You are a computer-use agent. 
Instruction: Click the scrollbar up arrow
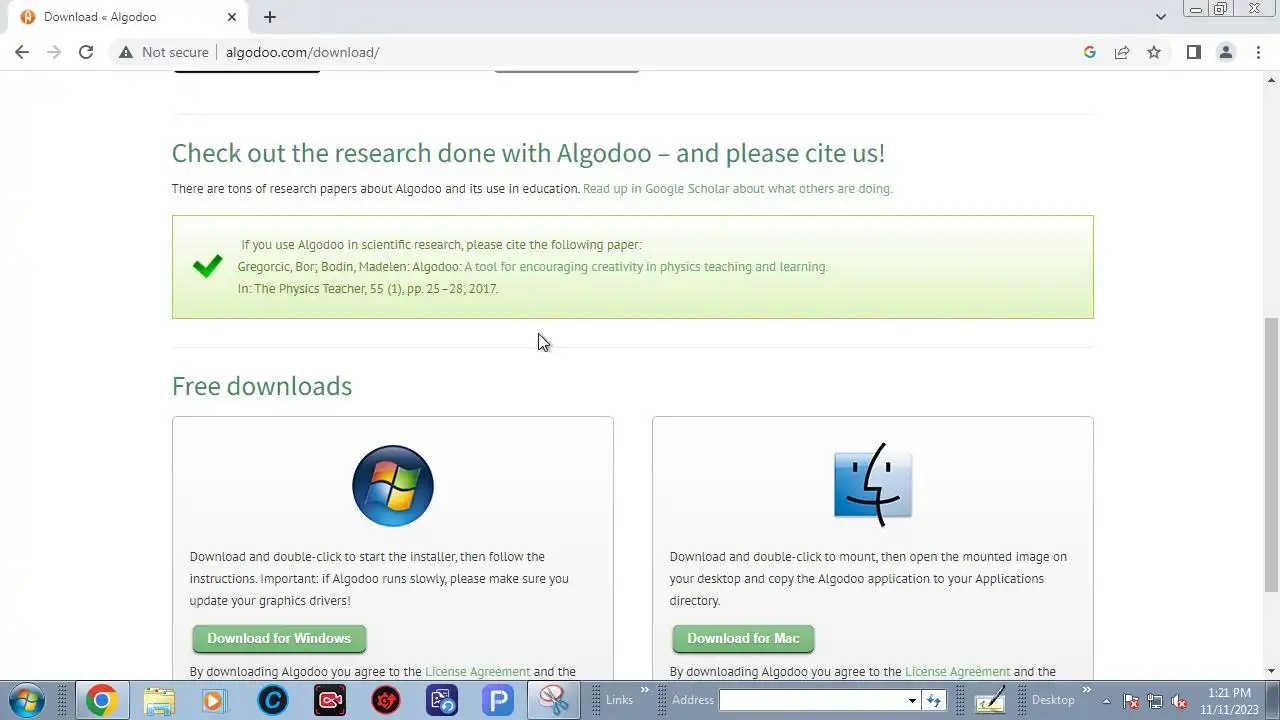click(1271, 79)
